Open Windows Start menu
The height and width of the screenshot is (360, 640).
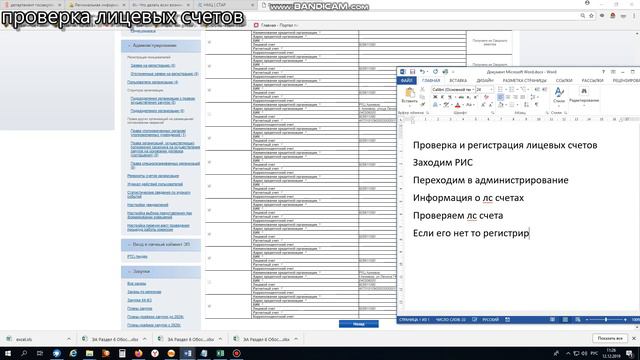(x=8, y=353)
